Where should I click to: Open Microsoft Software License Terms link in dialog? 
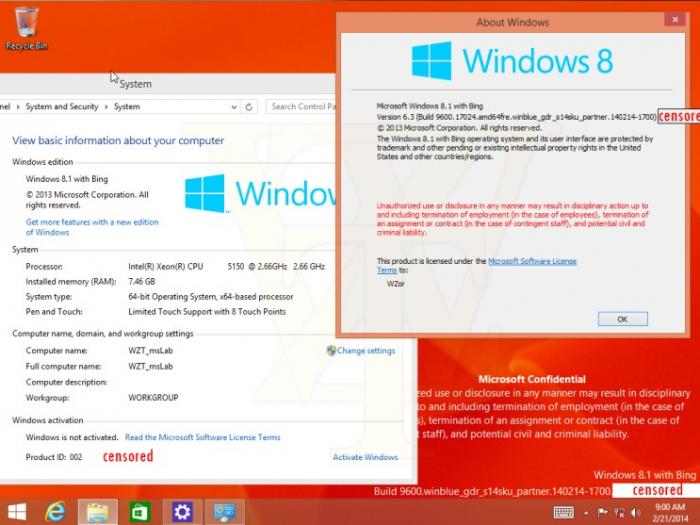click(532, 261)
